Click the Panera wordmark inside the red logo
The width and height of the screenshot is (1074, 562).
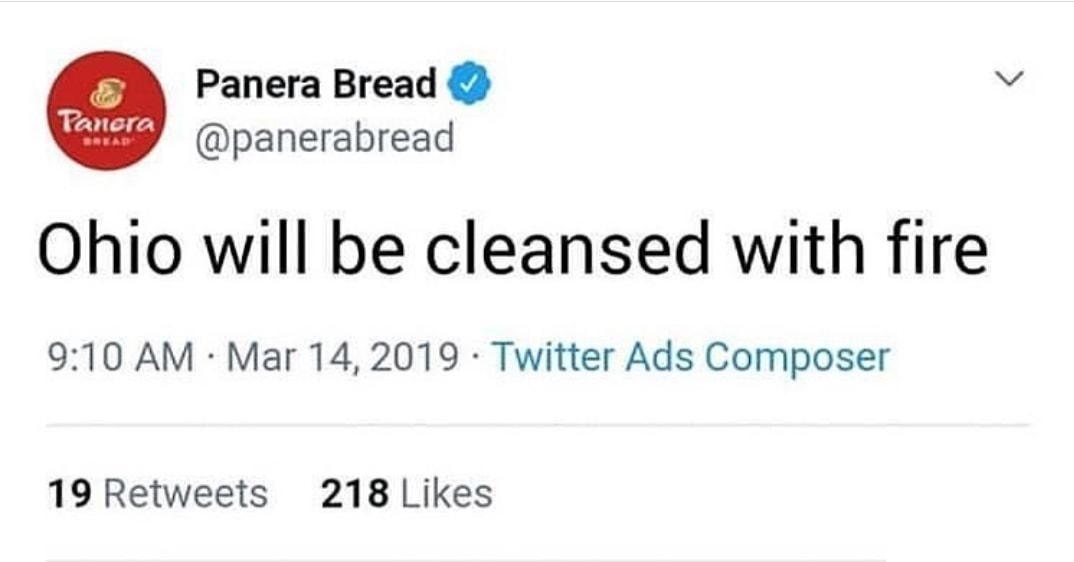105,125
